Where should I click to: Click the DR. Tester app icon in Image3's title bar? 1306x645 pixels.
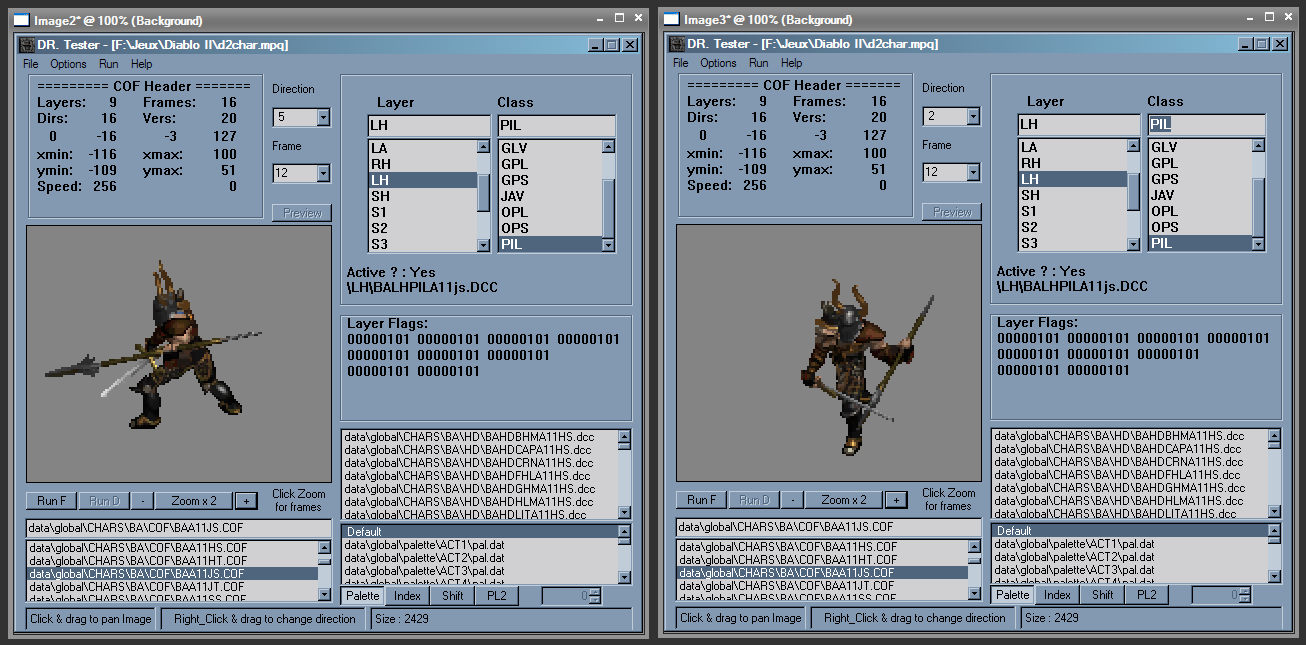pos(676,44)
